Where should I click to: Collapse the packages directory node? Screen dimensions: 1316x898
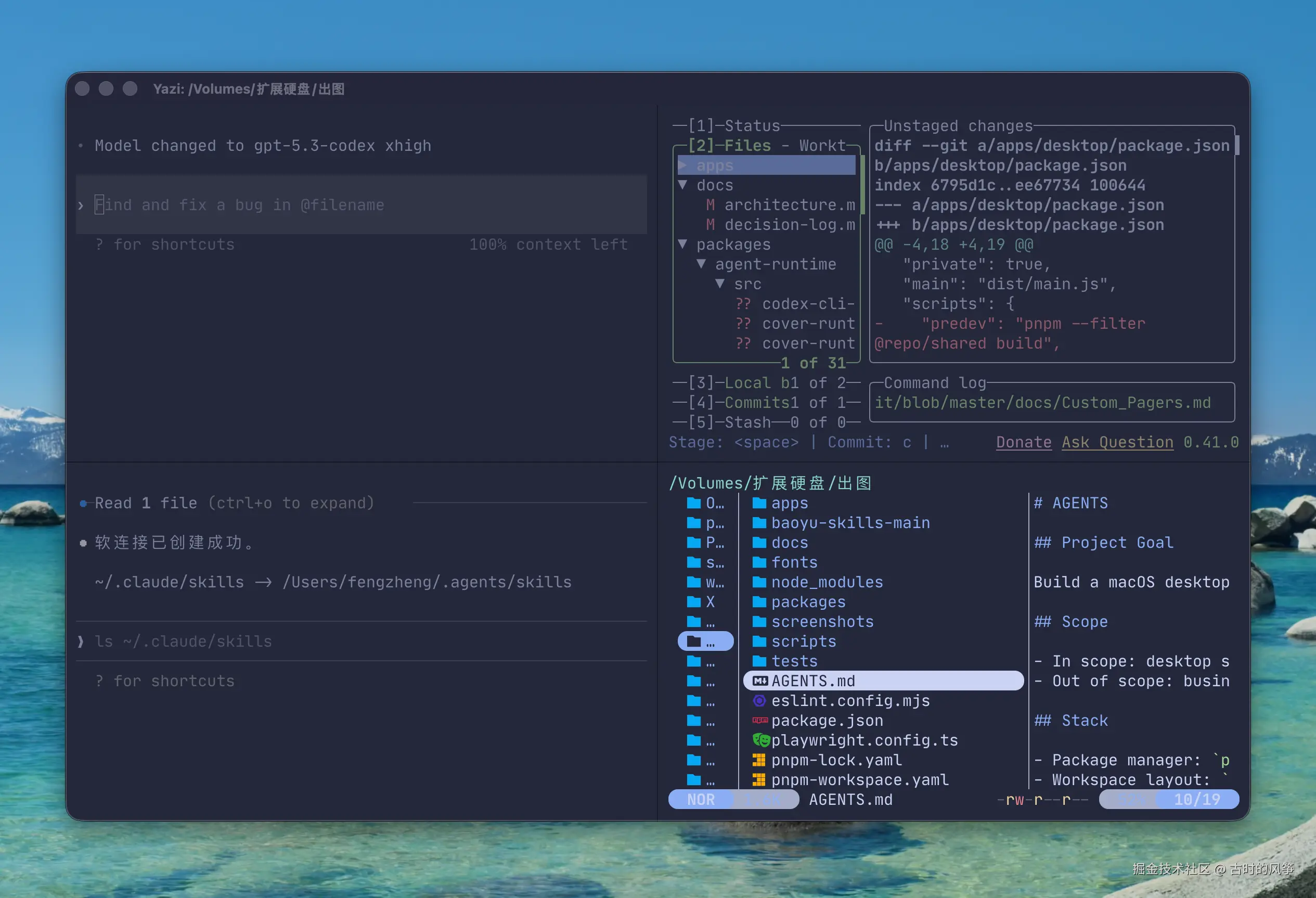683,244
